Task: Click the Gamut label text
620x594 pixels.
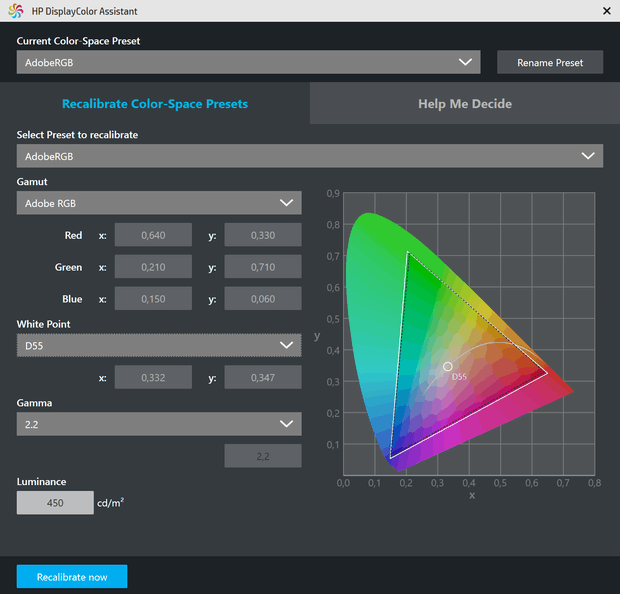Action: 32,182
